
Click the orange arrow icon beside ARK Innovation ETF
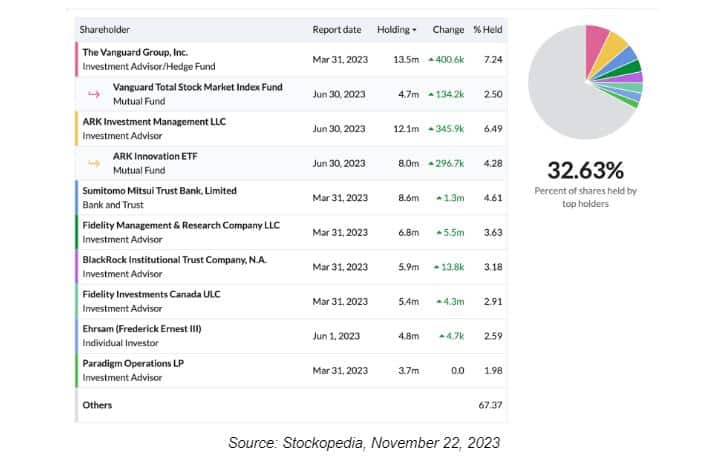pyautogui.click(x=95, y=163)
